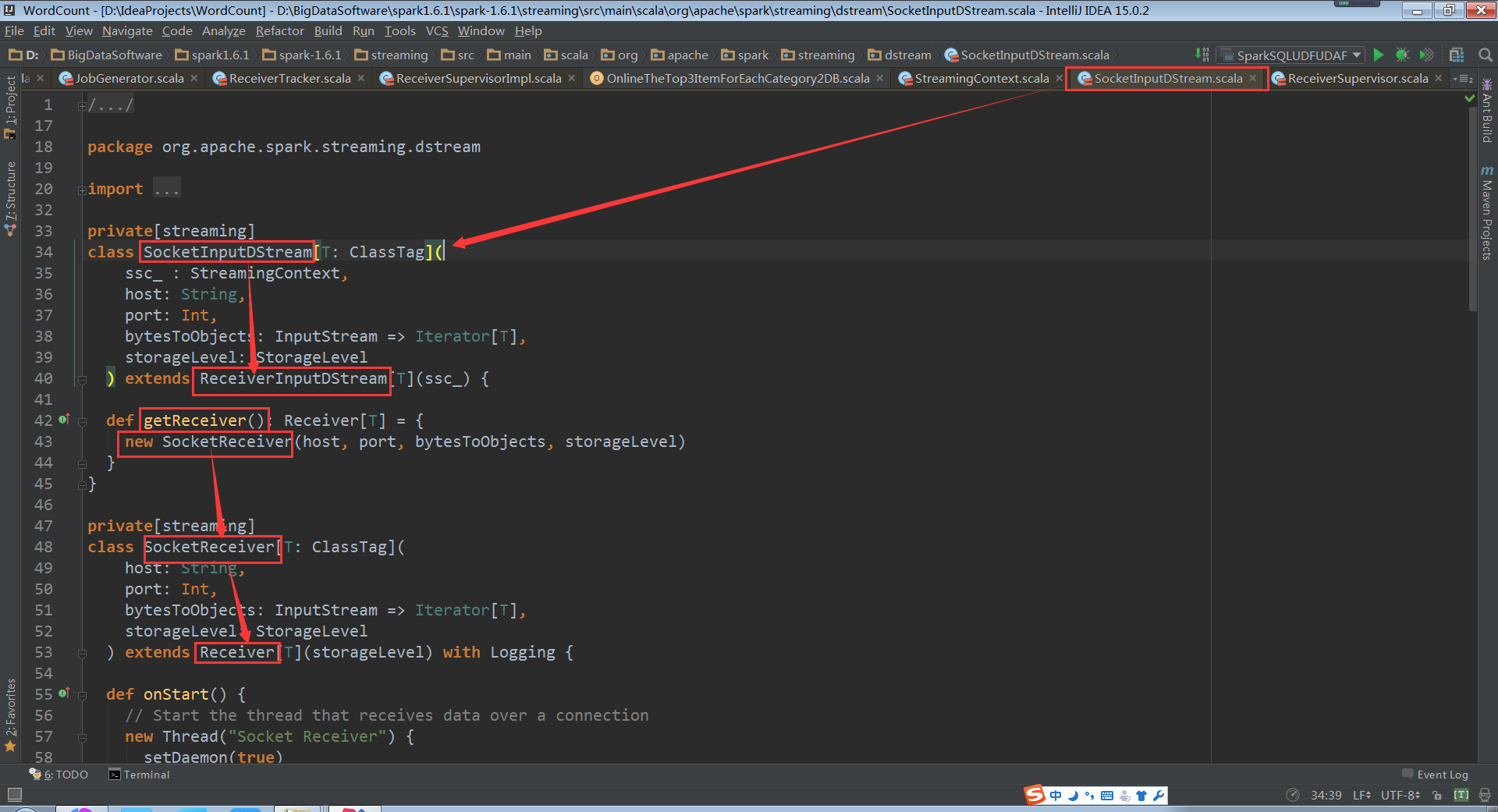Open the Sogou soft keyboard icon

pos(1107,796)
